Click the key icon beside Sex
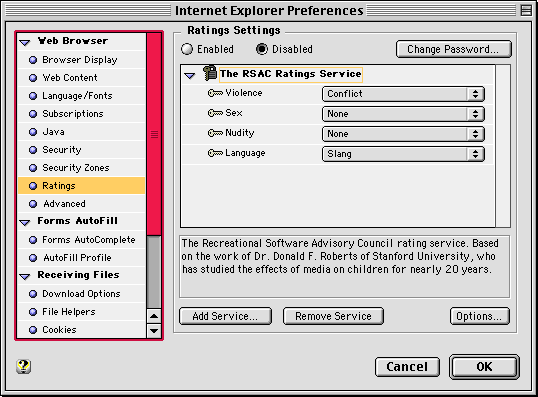The image size is (538, 397). pos(215,113)
